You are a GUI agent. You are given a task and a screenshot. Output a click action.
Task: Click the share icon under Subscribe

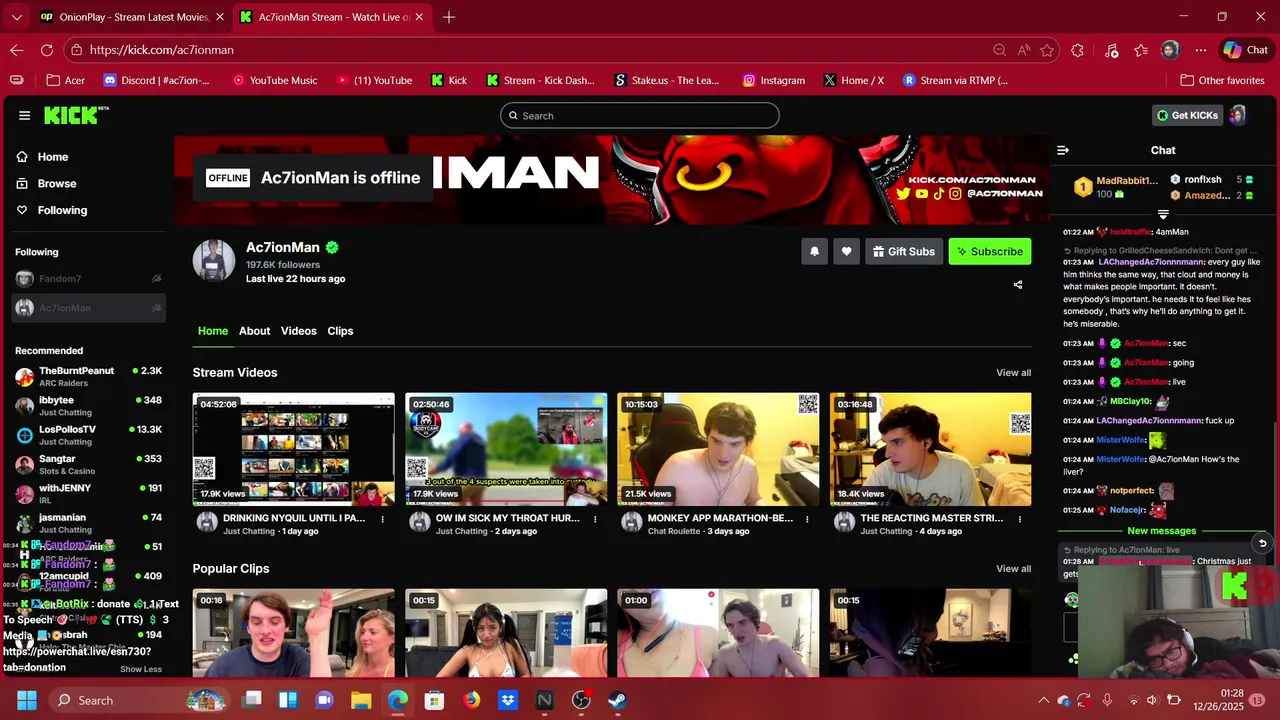1018,285
